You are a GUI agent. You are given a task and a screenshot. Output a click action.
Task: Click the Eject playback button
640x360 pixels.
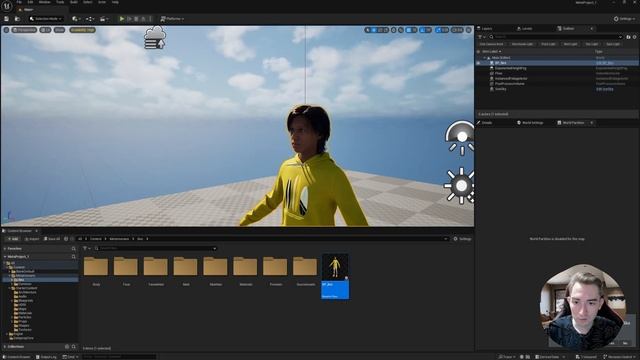click(x=143, y=19)
